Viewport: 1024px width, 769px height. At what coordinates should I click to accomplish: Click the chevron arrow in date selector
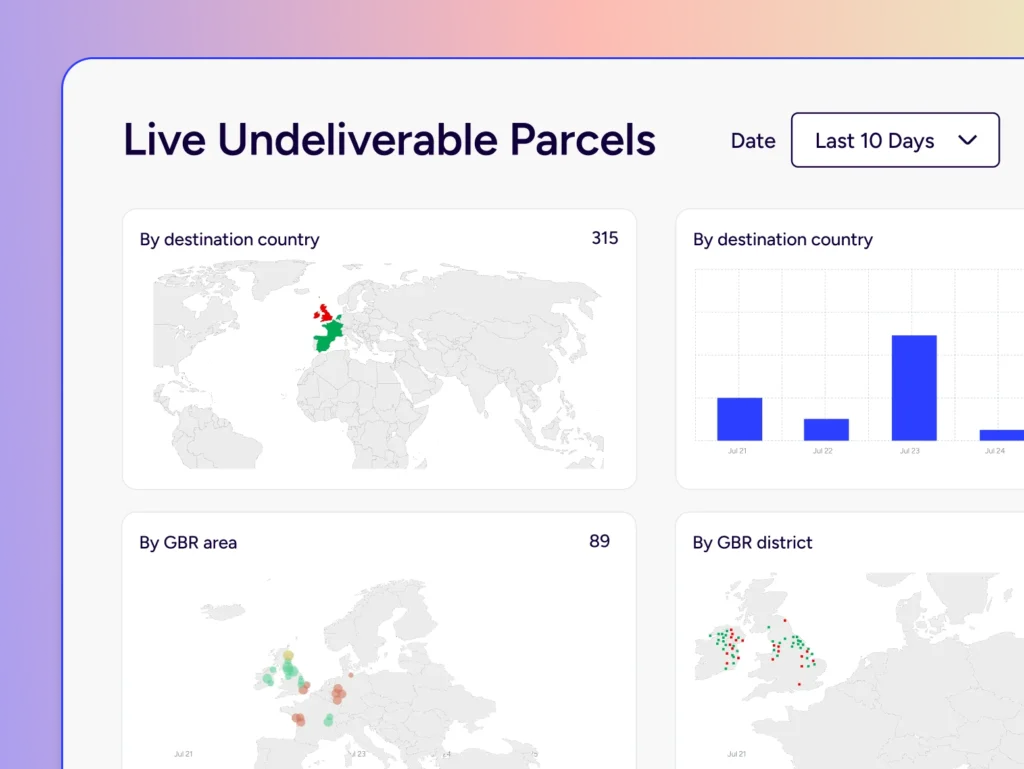coord(967,140)
